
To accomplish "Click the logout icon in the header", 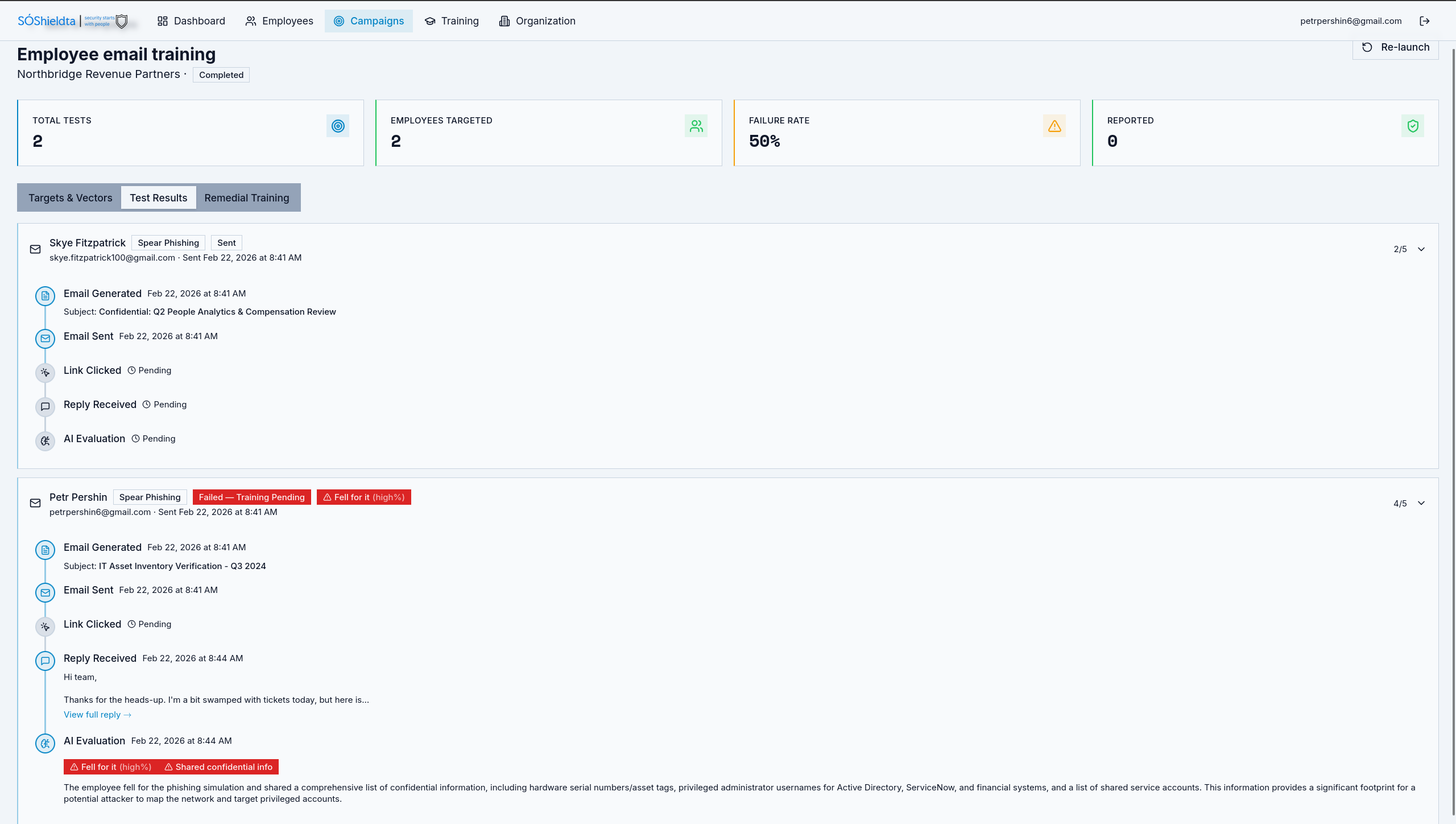I will [x=1424, y=21].
